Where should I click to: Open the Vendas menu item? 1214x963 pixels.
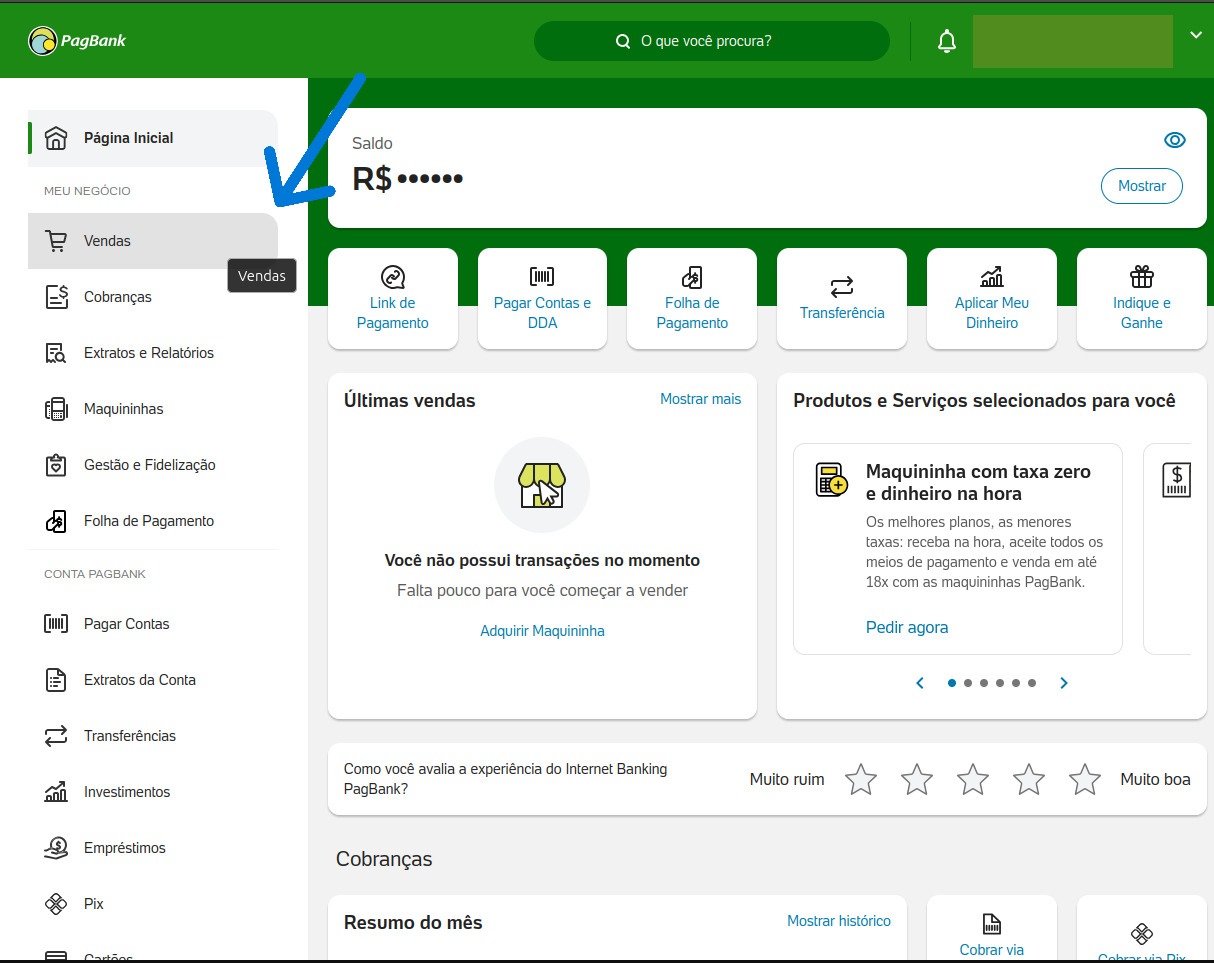(x=153, y=241)
